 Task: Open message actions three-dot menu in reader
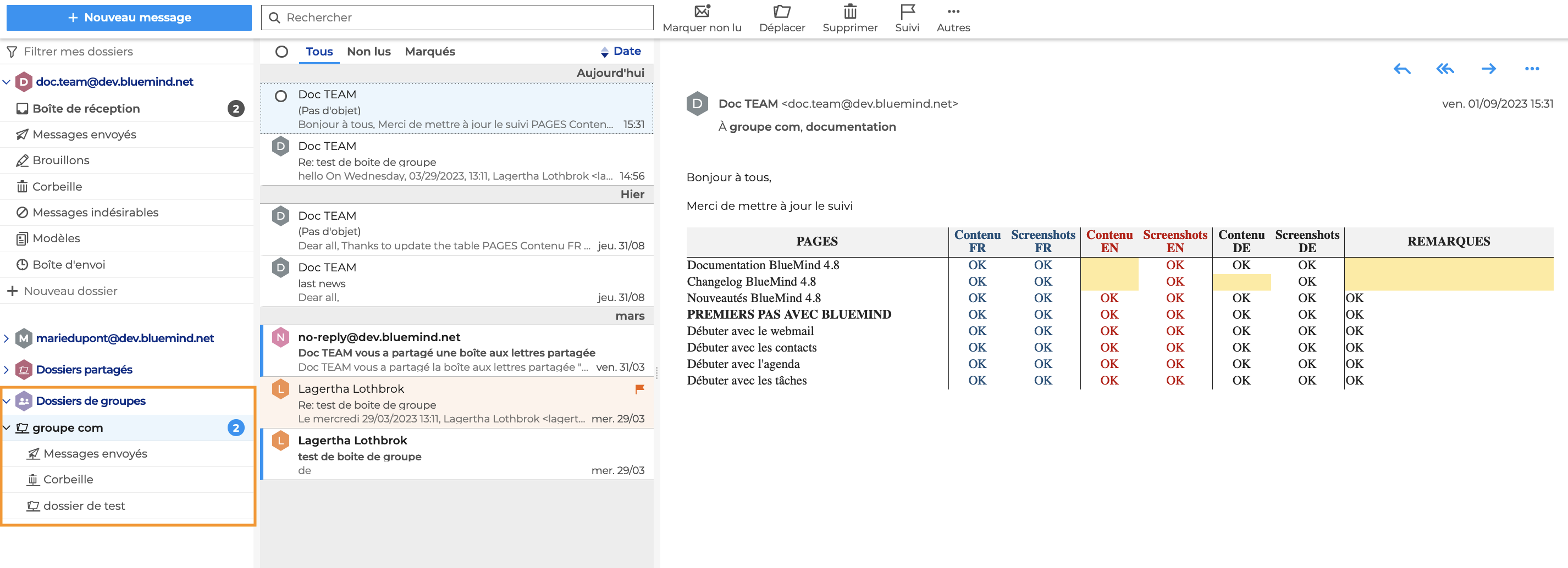coord(1532,69)
